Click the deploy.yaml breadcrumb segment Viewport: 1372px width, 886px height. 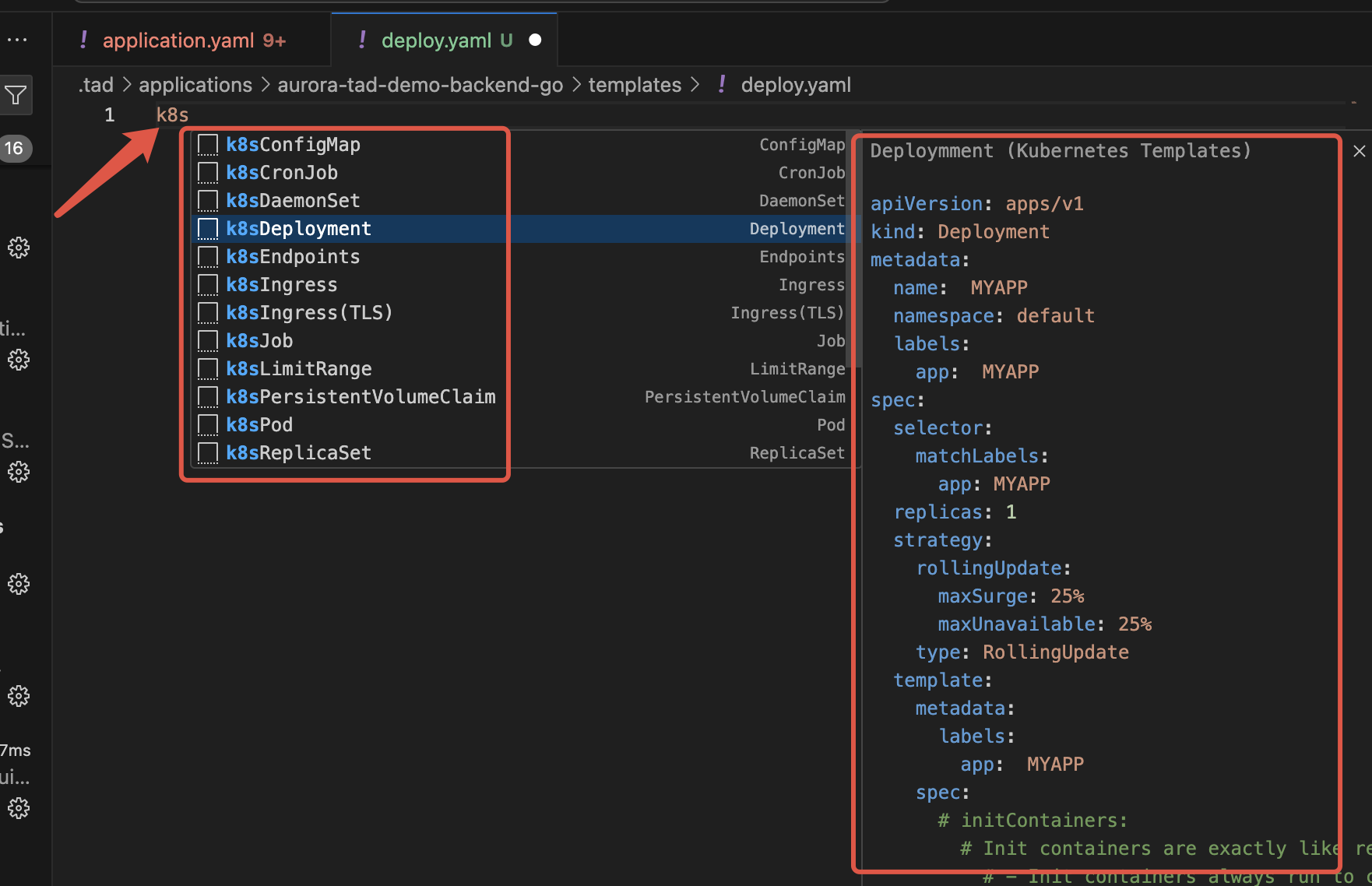click(x=796, y=85)
